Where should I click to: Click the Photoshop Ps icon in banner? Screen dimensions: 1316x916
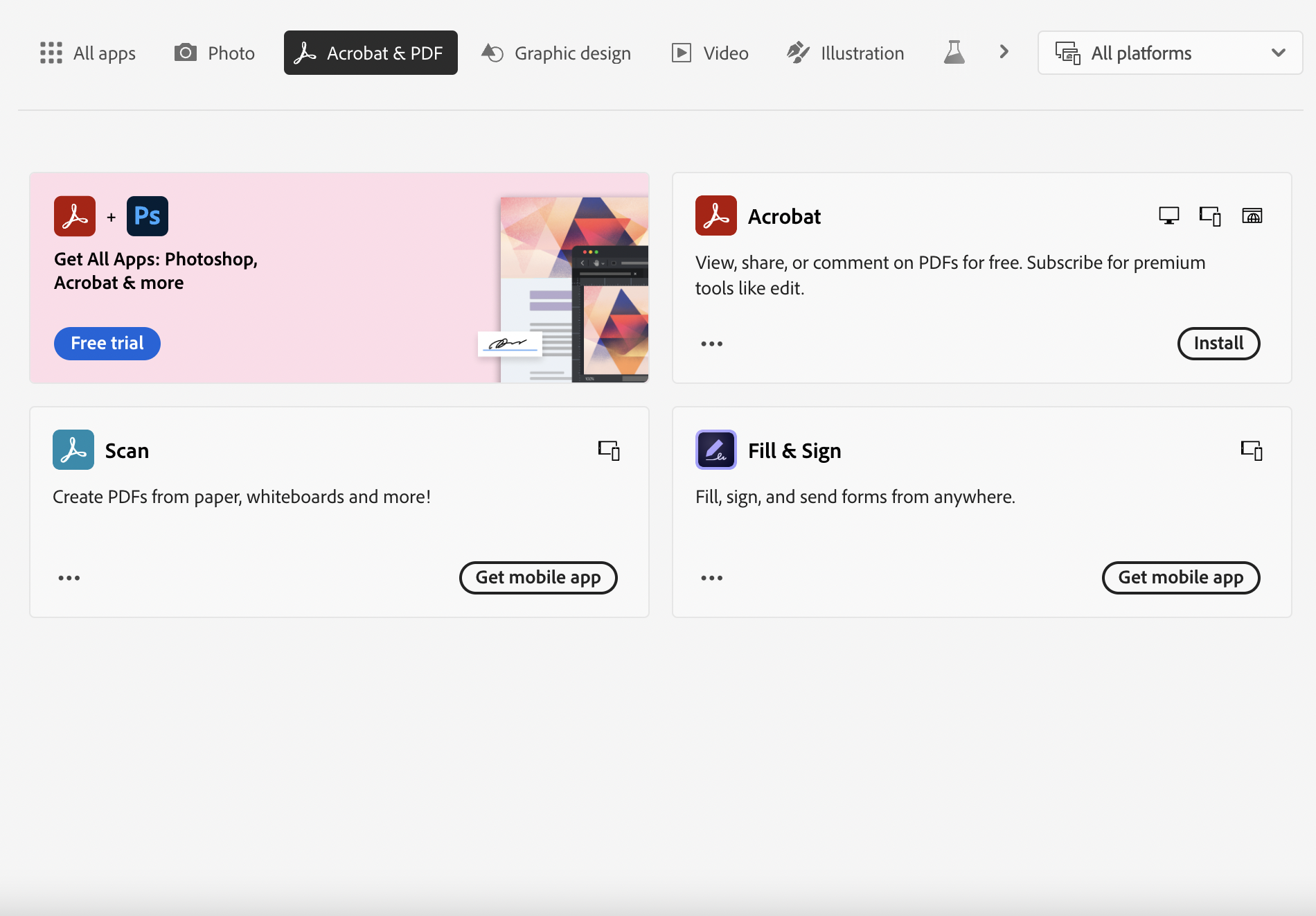[x=148, y=216]
